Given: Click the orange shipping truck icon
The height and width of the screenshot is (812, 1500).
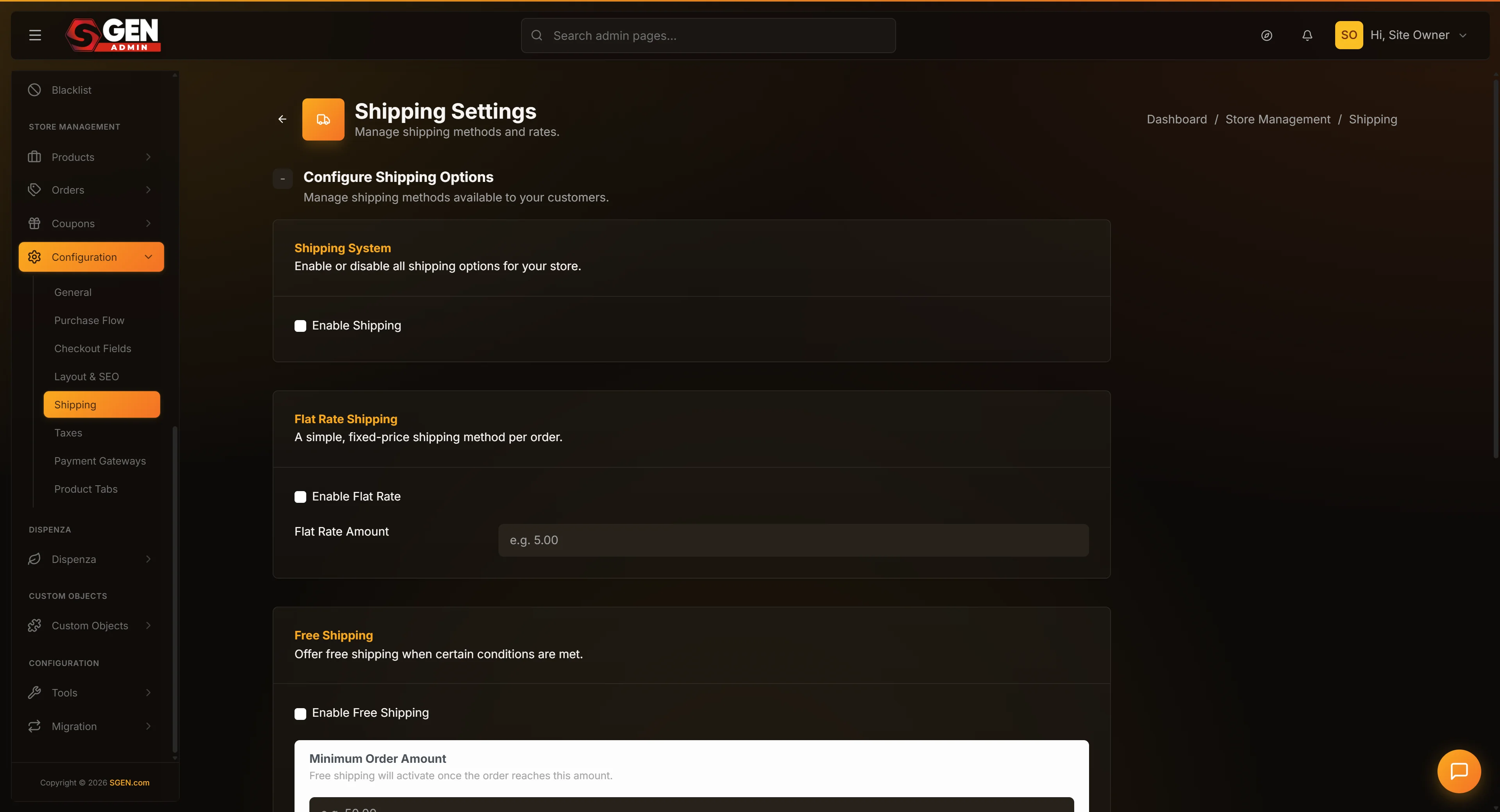Looking at the screenshot, I should tap(323, 119).
